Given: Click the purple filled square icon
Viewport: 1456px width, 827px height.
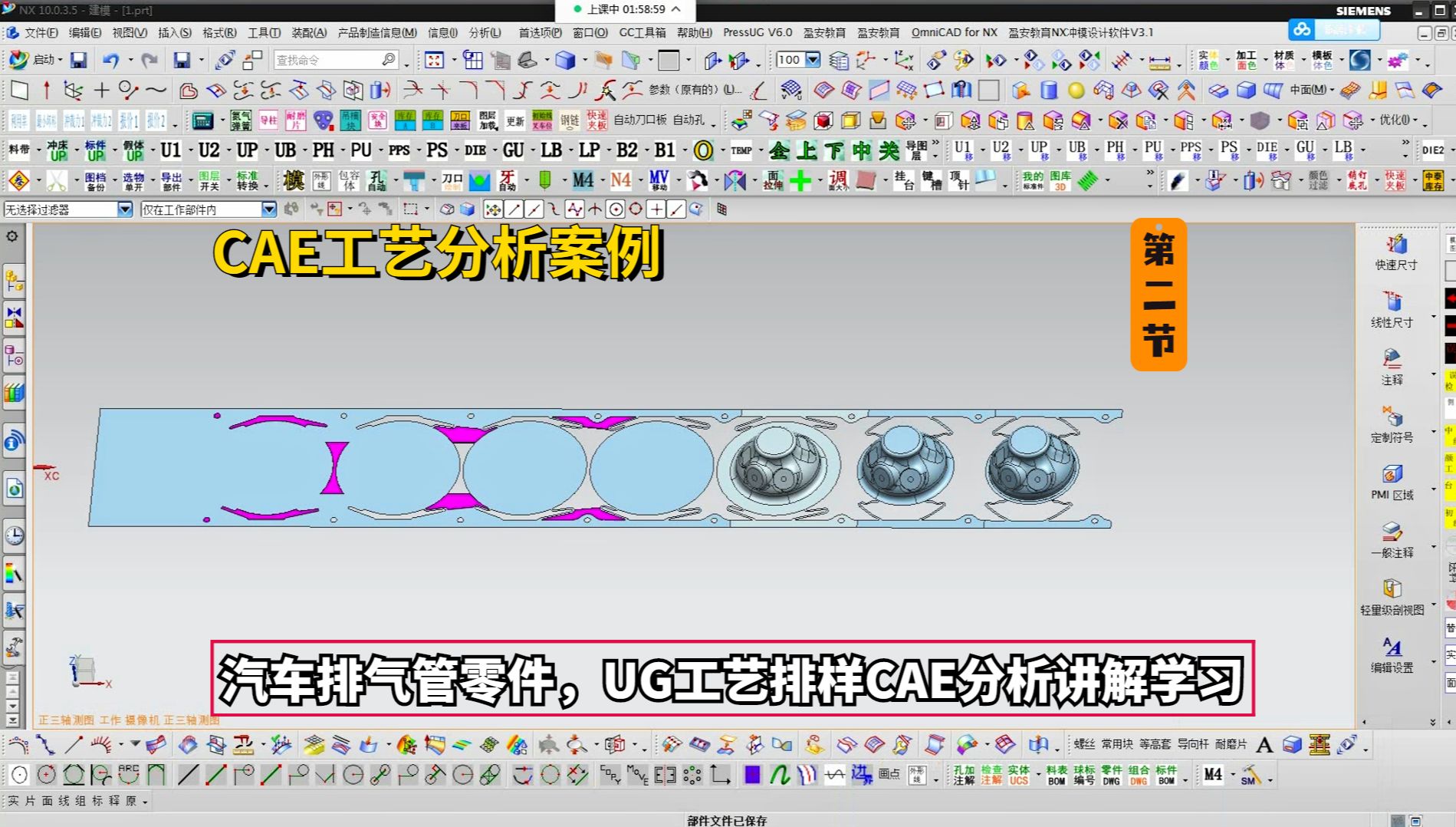Looking at the screenshot, I should click(x=752, y=775).
